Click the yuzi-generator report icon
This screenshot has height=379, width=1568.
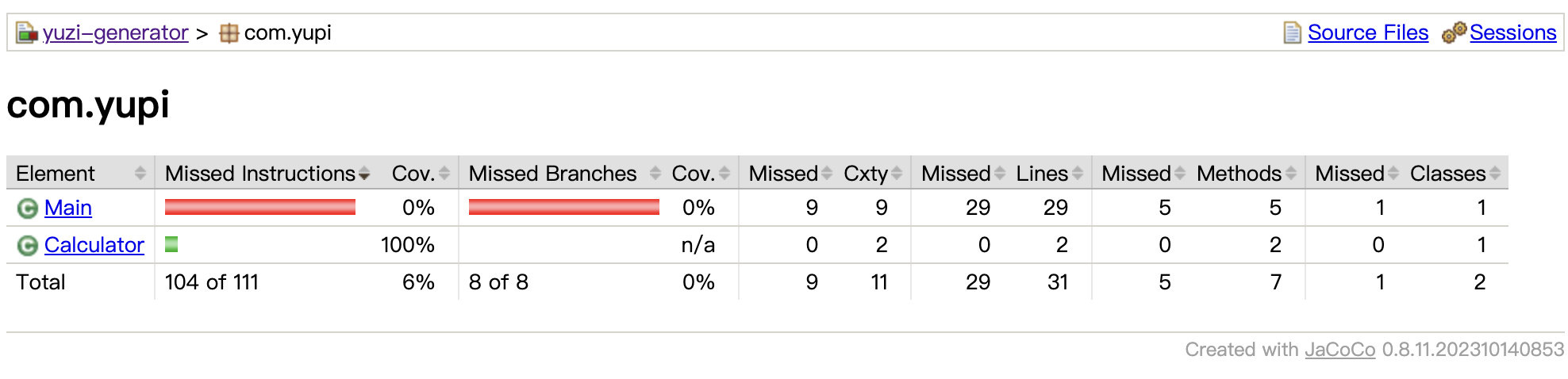(x=27, y=33)
